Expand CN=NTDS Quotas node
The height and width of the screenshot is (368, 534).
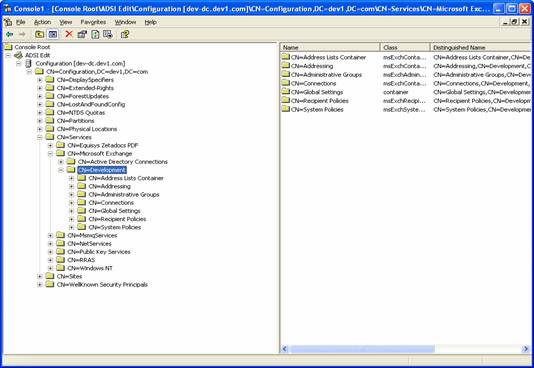(x=40, y=112)
